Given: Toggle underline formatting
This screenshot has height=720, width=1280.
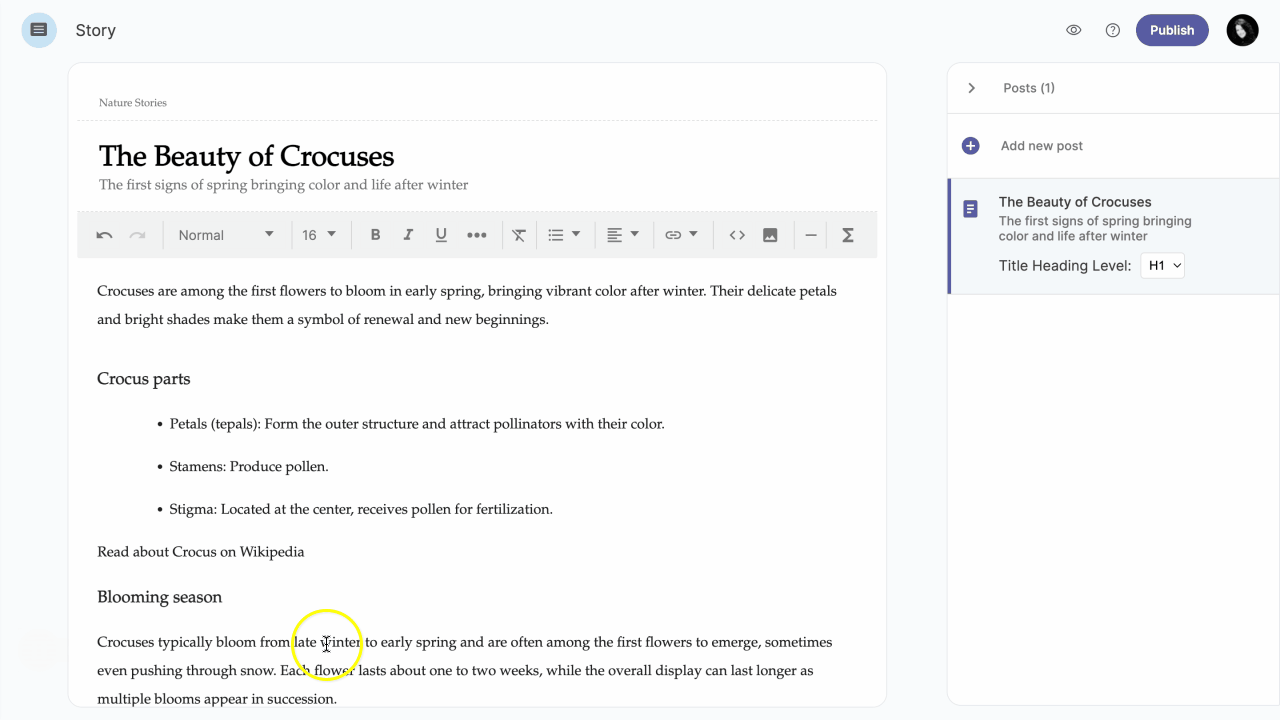Looking at the screenshot, I should 441,235.
